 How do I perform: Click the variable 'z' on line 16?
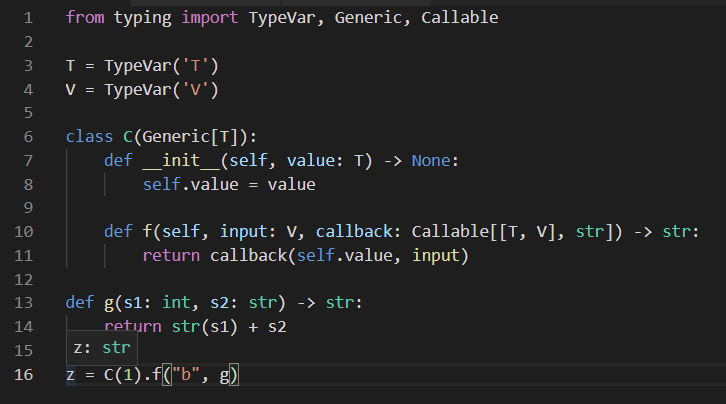click(70, 374)
